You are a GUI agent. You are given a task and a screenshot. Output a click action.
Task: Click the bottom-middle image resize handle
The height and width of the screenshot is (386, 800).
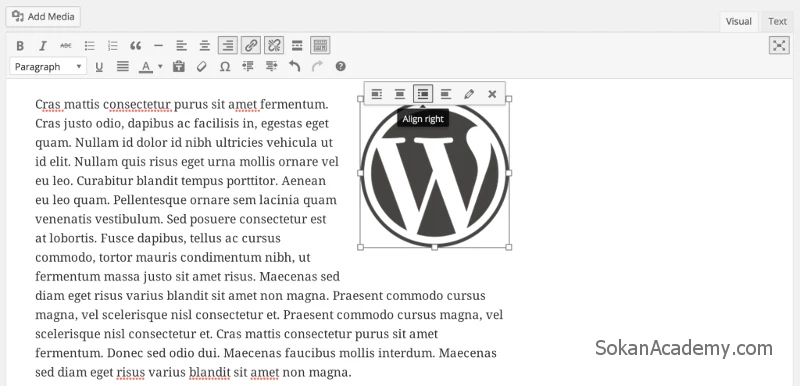434,247
